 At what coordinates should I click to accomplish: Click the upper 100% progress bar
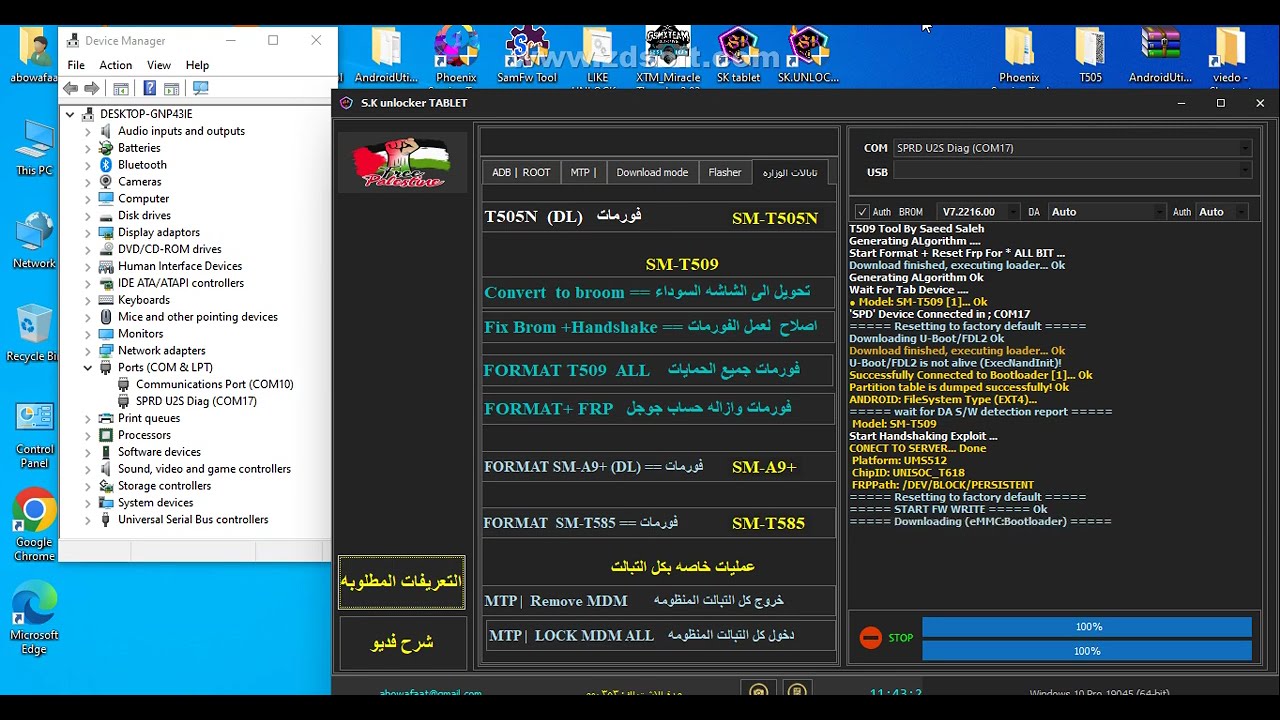[1086, 627]
